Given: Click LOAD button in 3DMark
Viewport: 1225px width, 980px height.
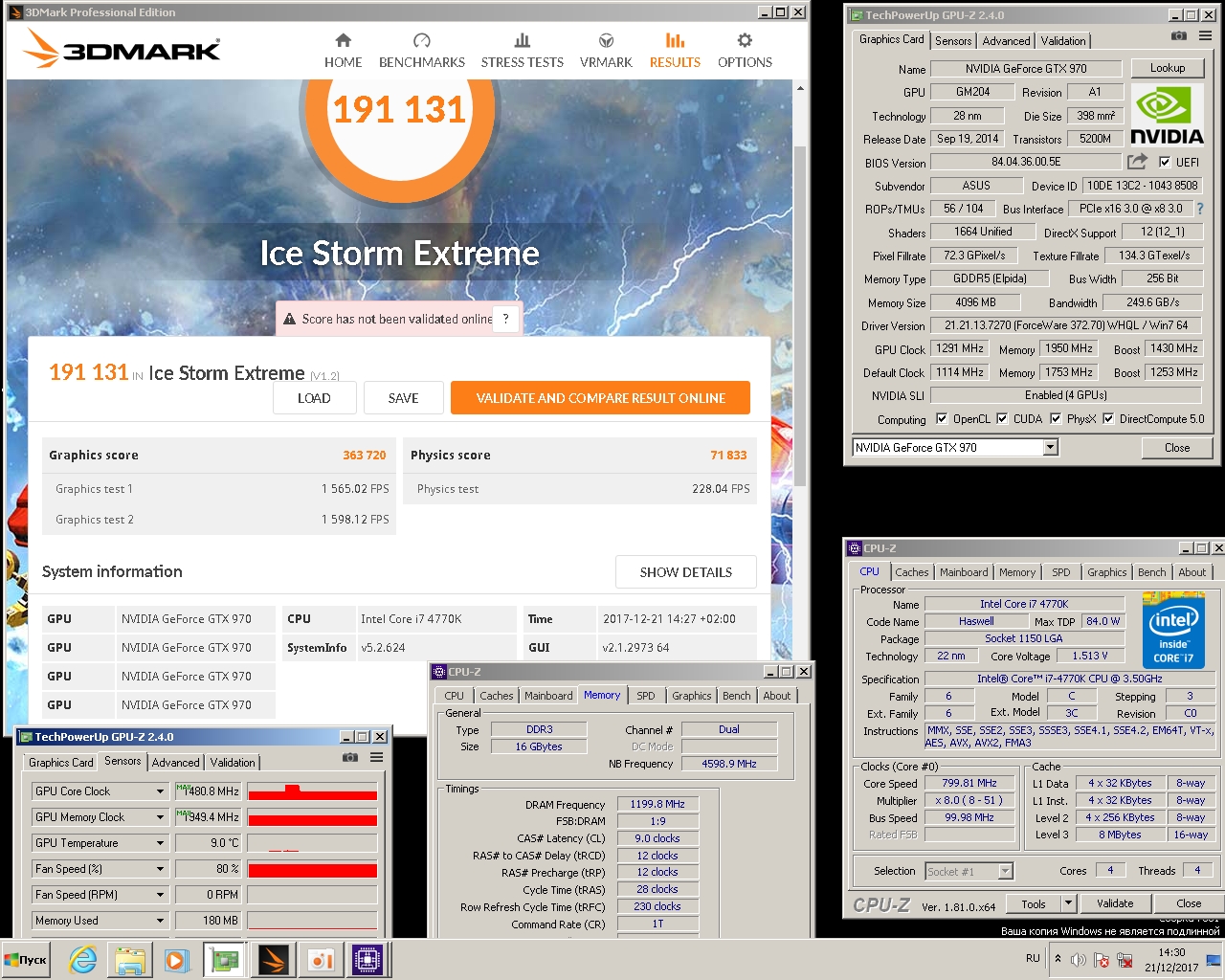Looking at the screenshot, I should point(314,398).
